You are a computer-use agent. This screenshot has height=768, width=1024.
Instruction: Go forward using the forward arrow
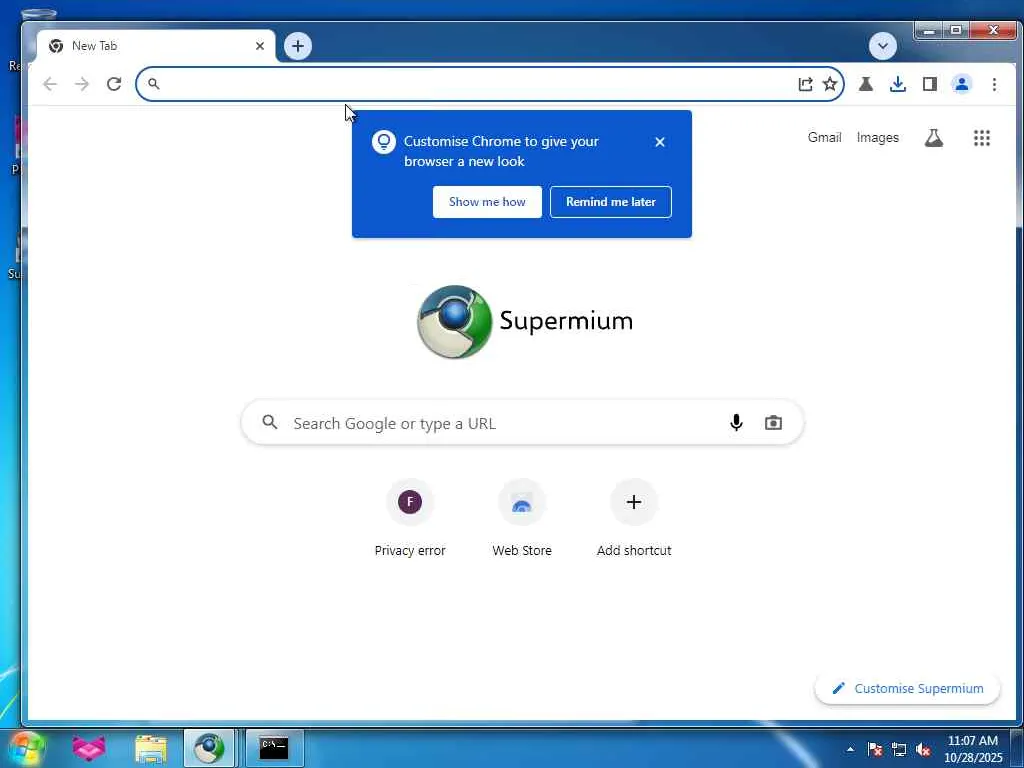(82, 84)
